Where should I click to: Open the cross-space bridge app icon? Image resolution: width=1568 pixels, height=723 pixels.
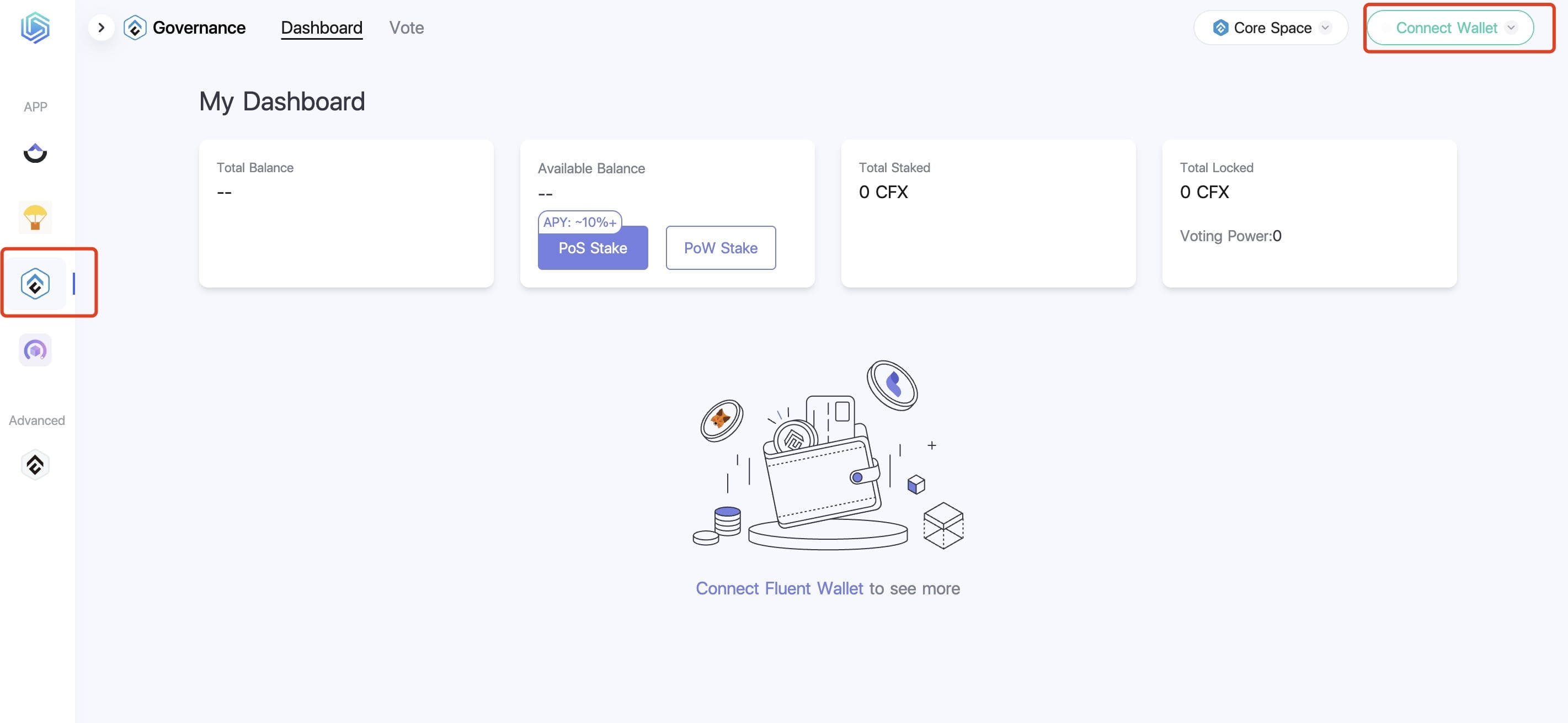(x=35, y=153)
